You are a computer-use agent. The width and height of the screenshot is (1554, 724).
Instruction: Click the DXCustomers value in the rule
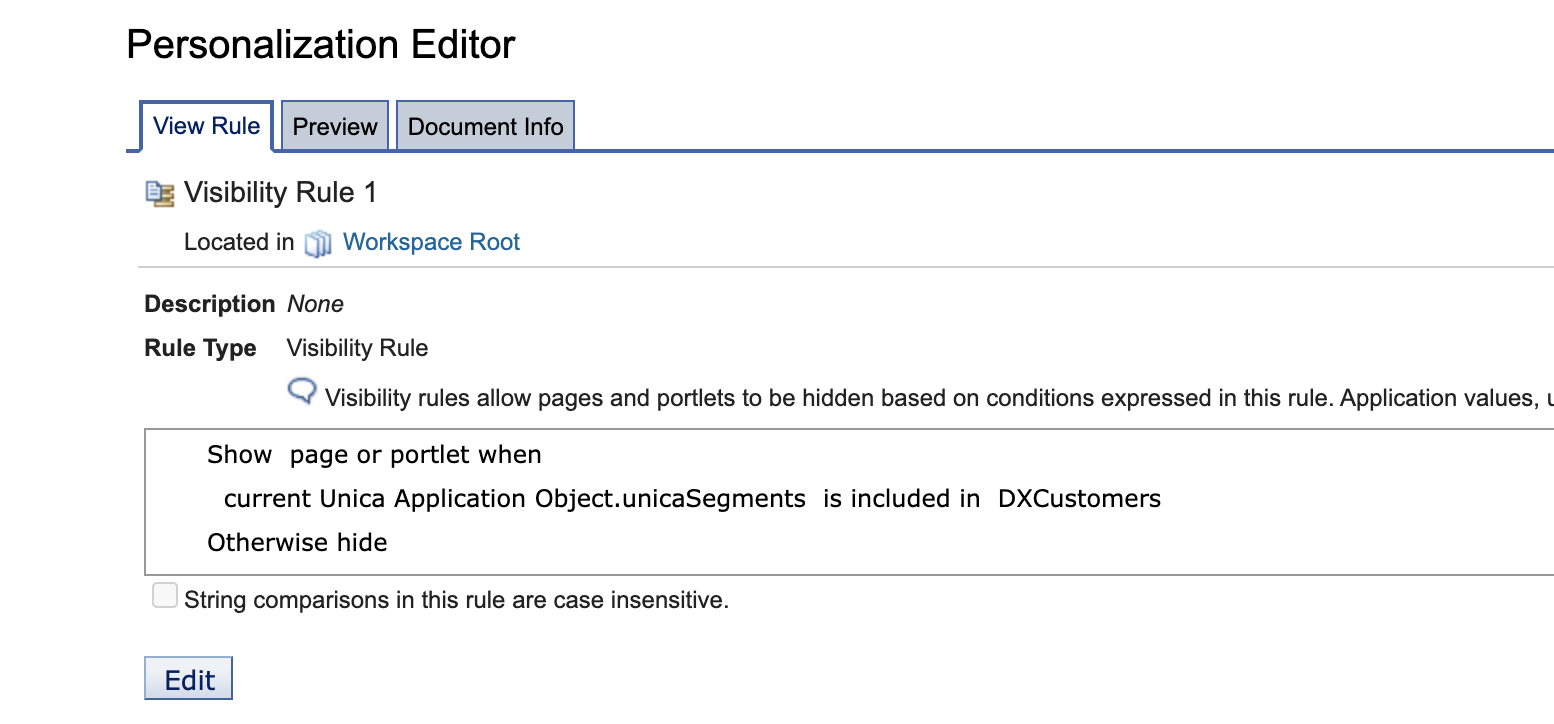click(x=1079, y=498)
